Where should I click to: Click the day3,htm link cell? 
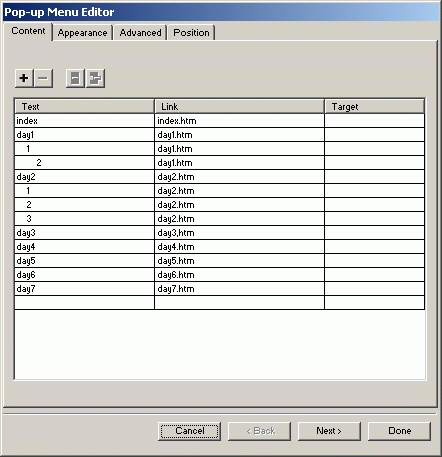click(x=239, y=233)
